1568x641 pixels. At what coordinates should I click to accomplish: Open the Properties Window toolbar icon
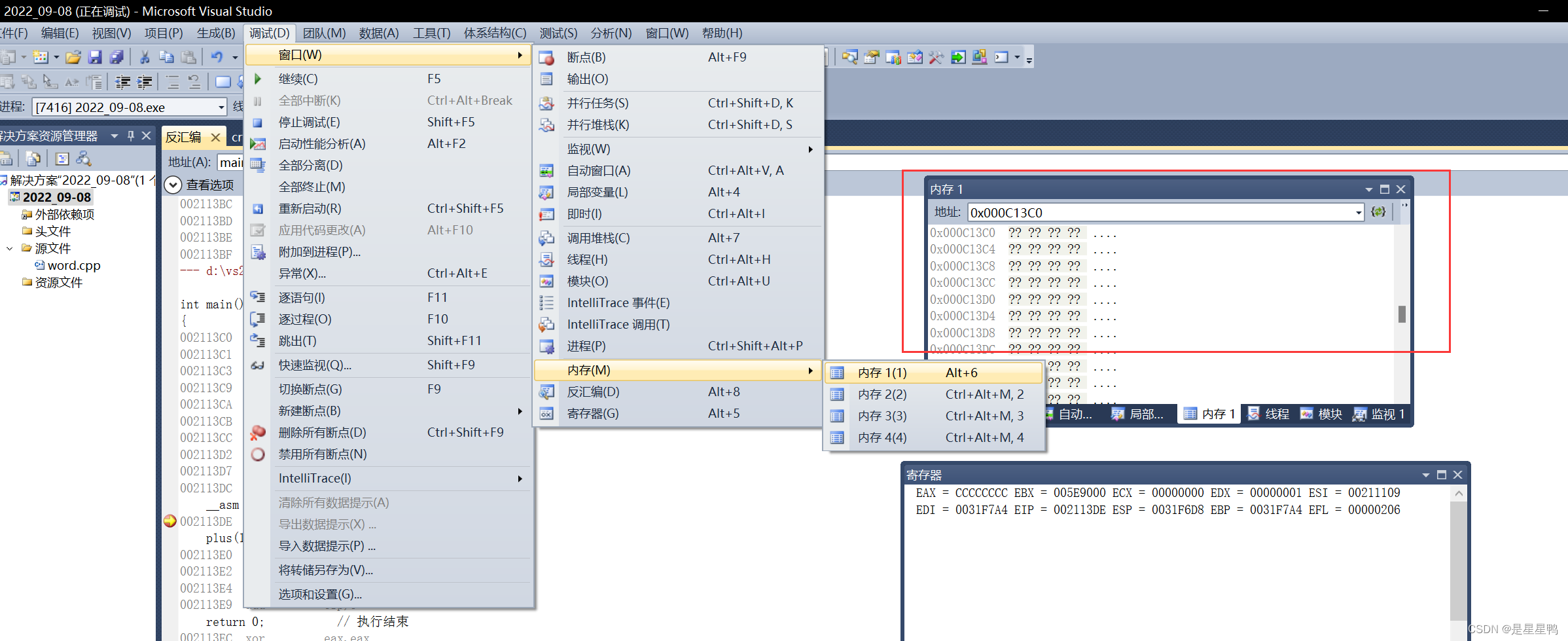click(871, 58)
